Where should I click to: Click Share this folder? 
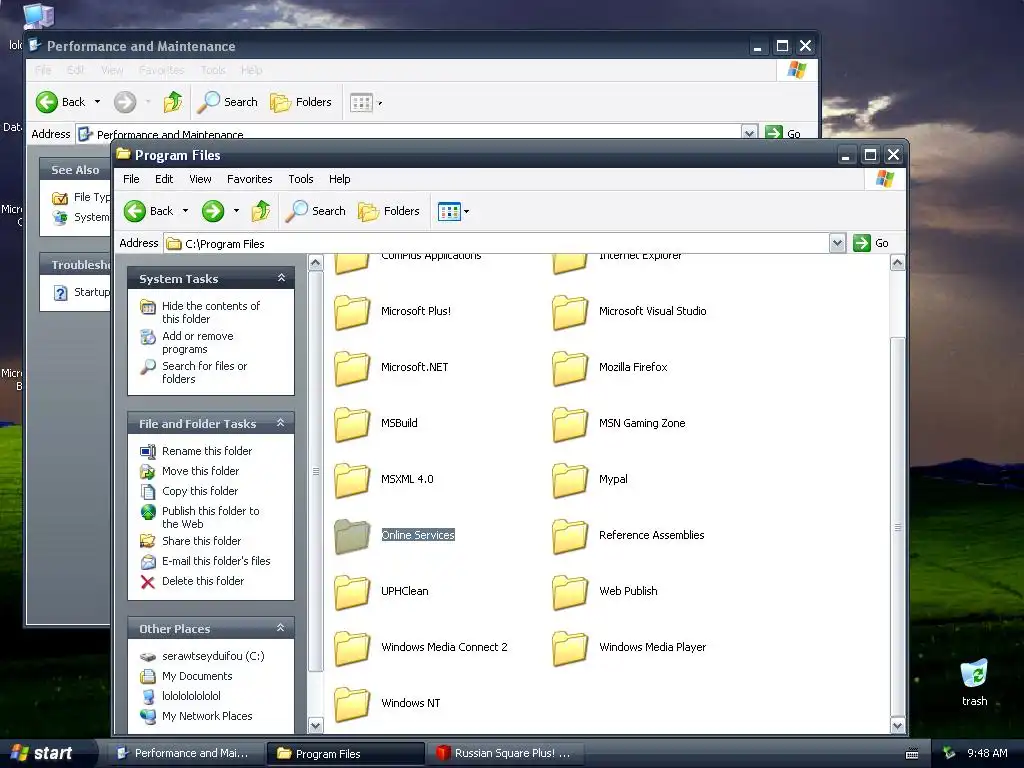[201, 541]
